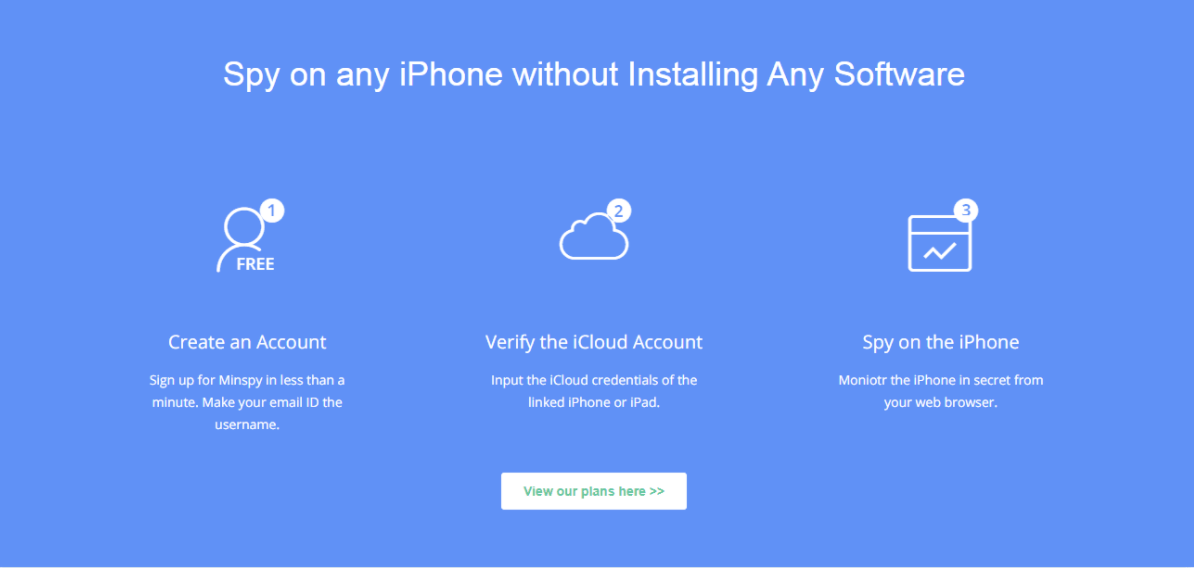Click the Input the iCloud credentials text
This screenshot has height=568, width=1194.
[594, 391]
